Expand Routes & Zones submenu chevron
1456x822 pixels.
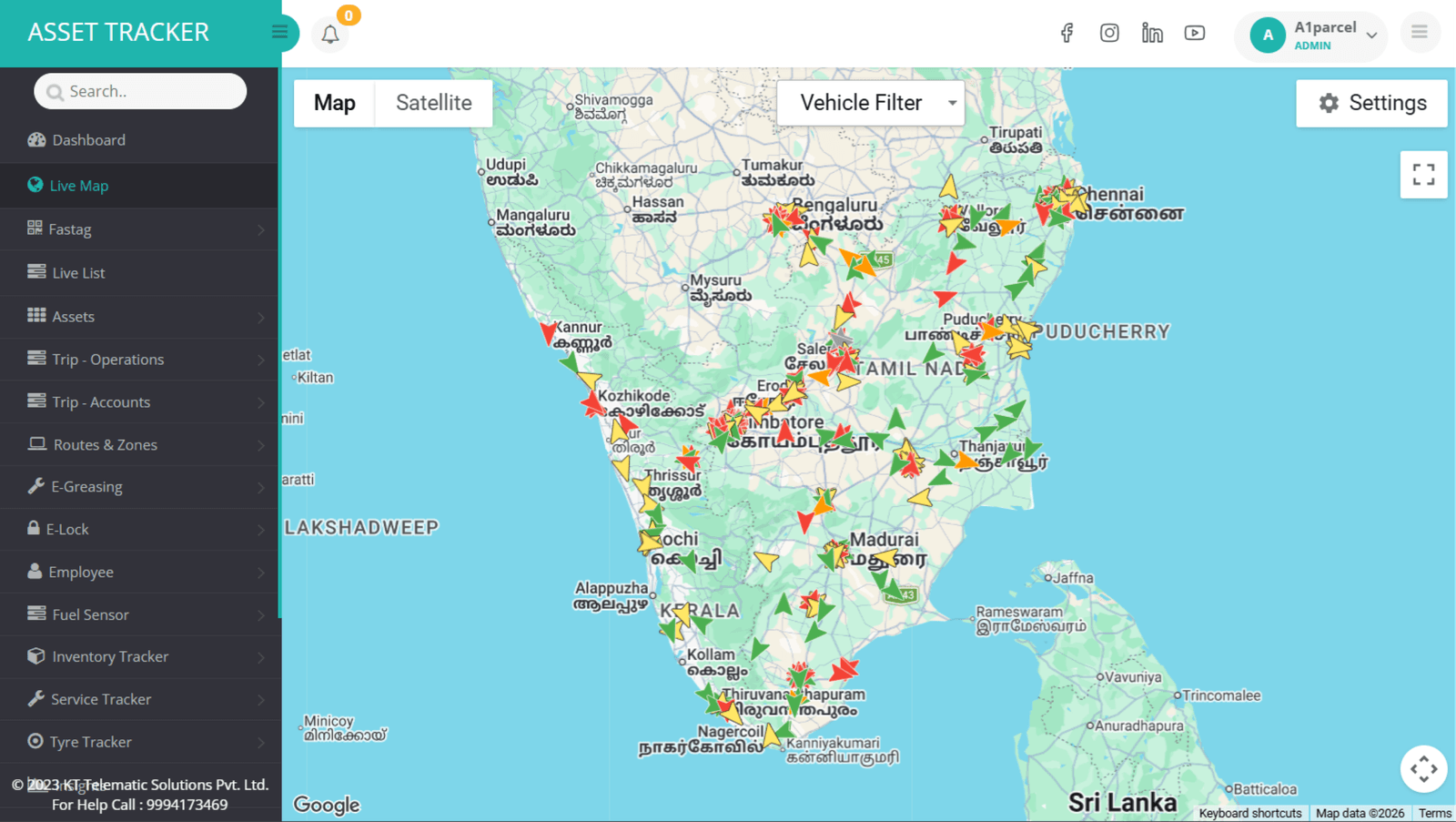pos(261,446)
